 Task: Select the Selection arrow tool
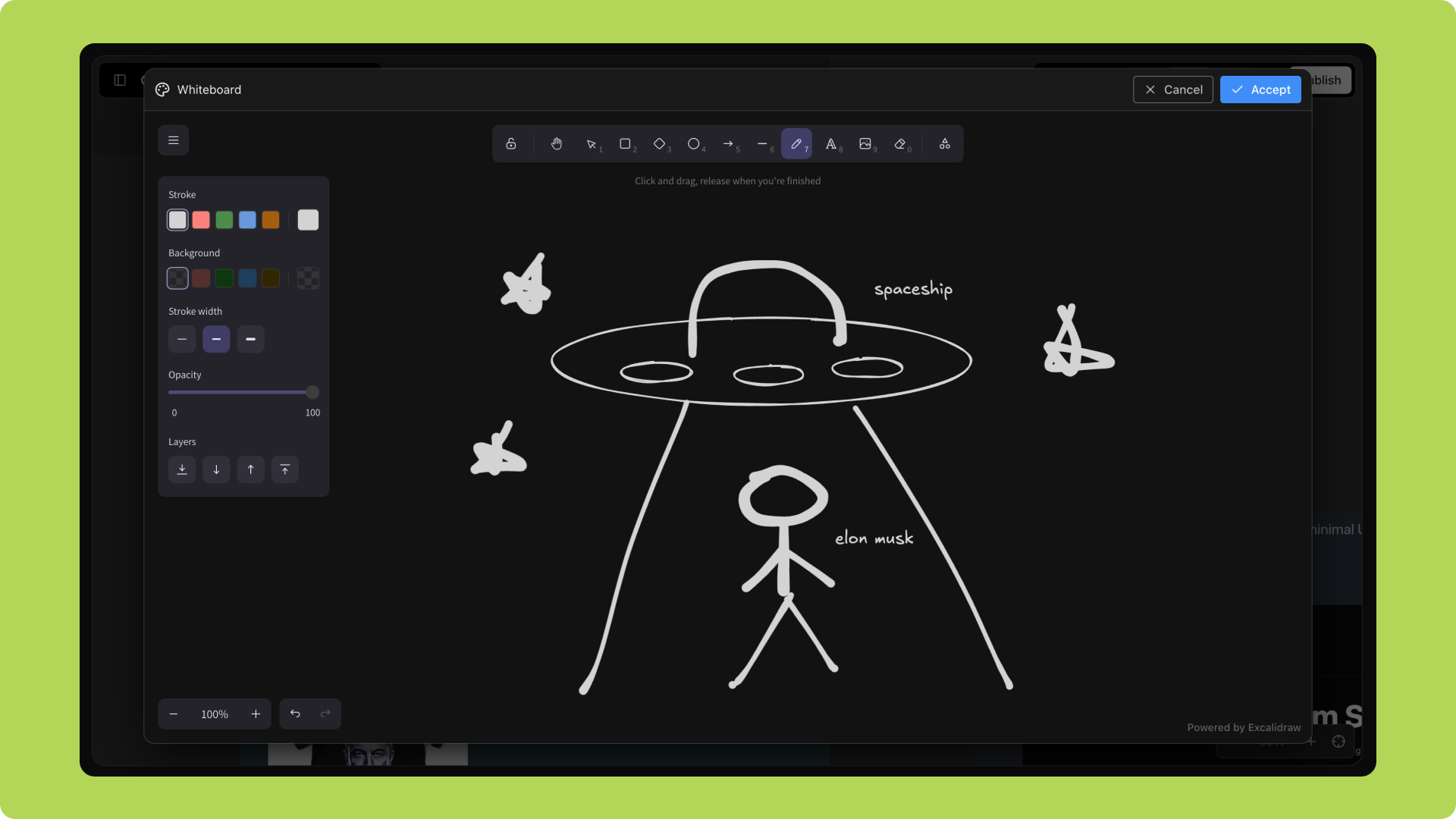591,144
